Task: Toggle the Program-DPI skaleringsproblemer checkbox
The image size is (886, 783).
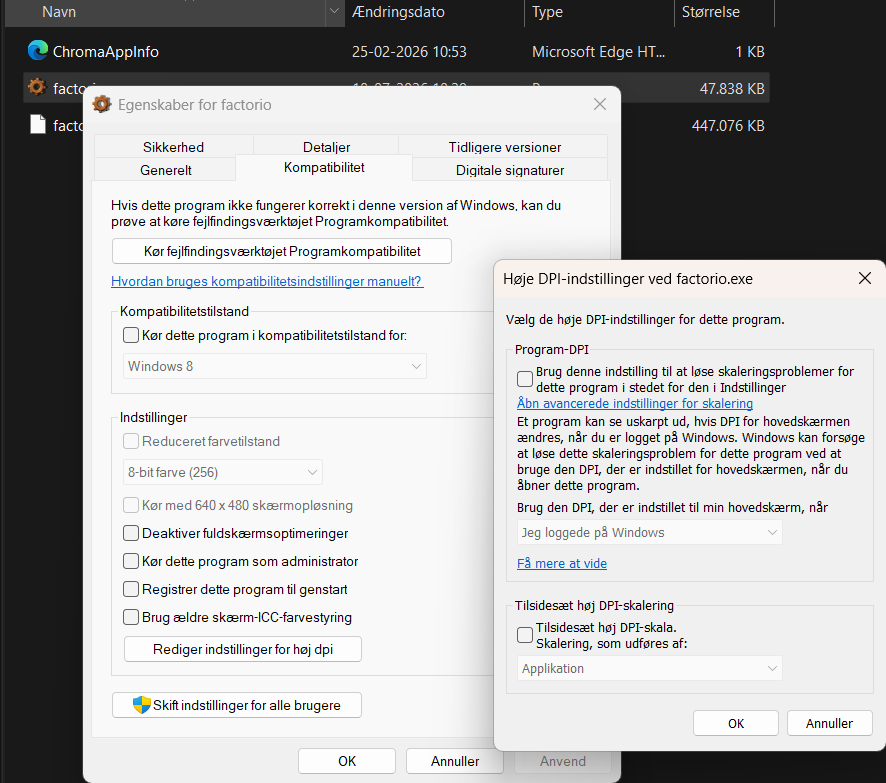Action: (x=524, y=379)
